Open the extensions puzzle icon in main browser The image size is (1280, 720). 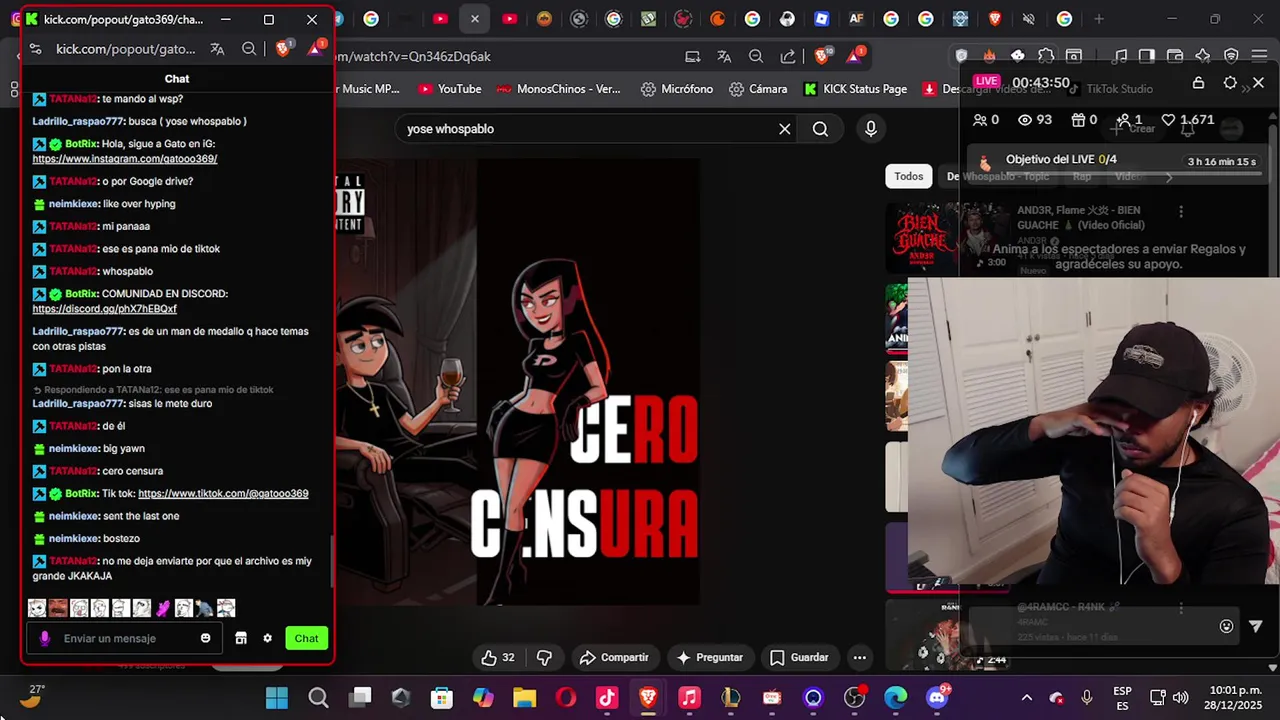click(1046, 57)
